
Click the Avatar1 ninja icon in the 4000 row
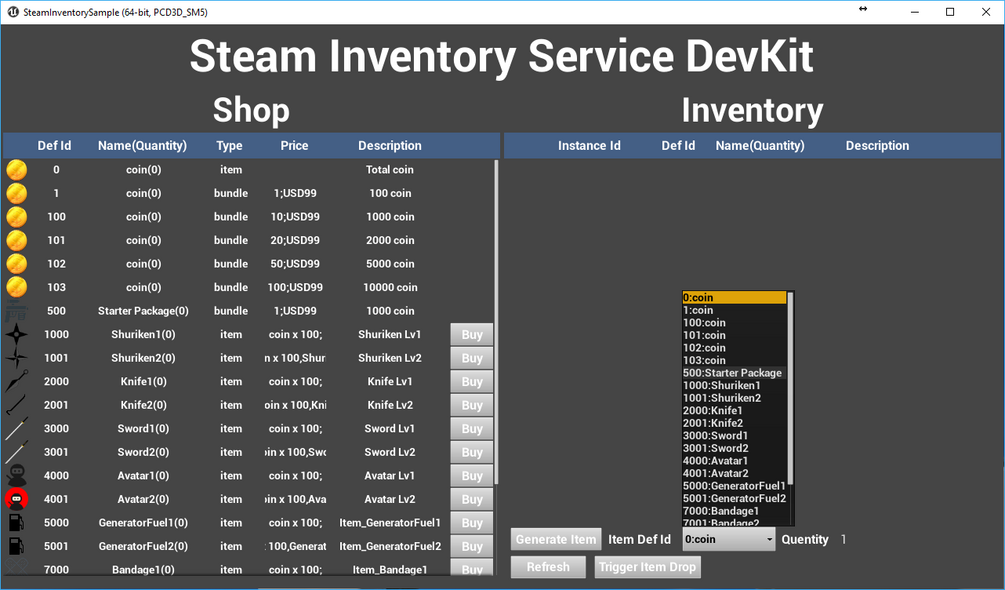click(x=17, y=476)
